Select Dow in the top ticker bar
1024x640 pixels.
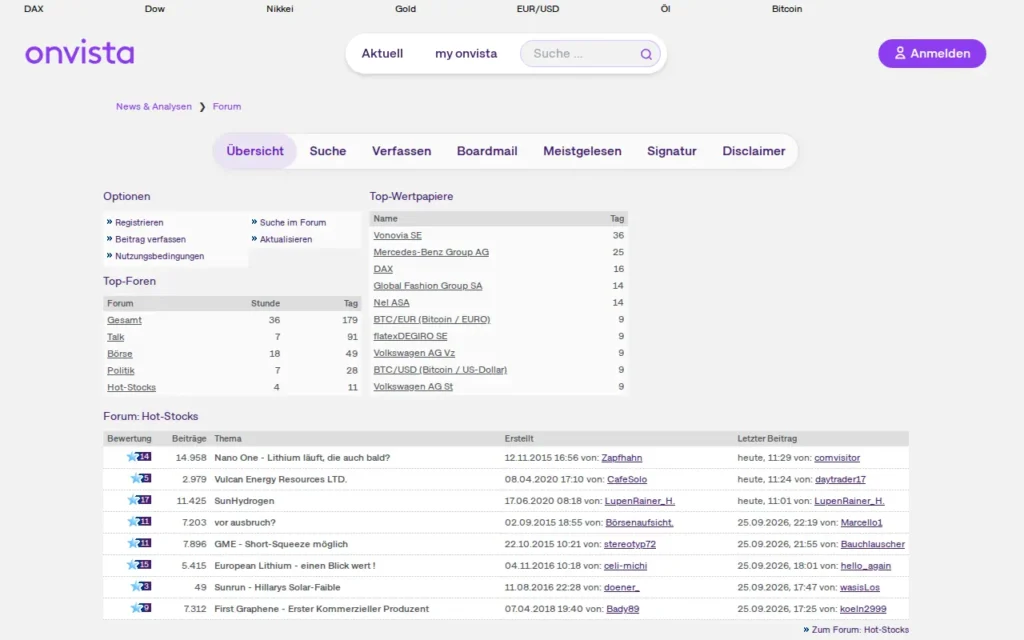point(155,8)
